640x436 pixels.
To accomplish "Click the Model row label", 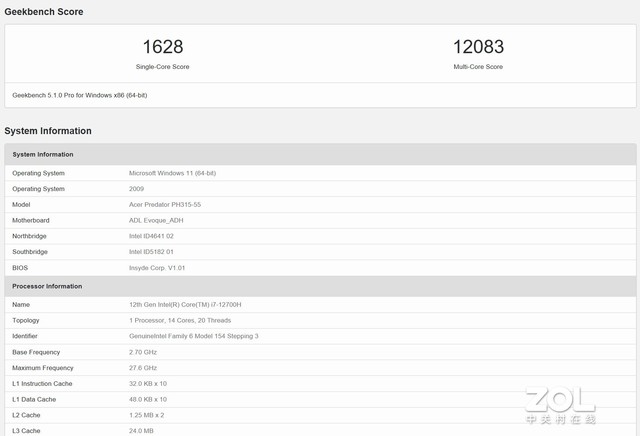I will pos(21,205).
